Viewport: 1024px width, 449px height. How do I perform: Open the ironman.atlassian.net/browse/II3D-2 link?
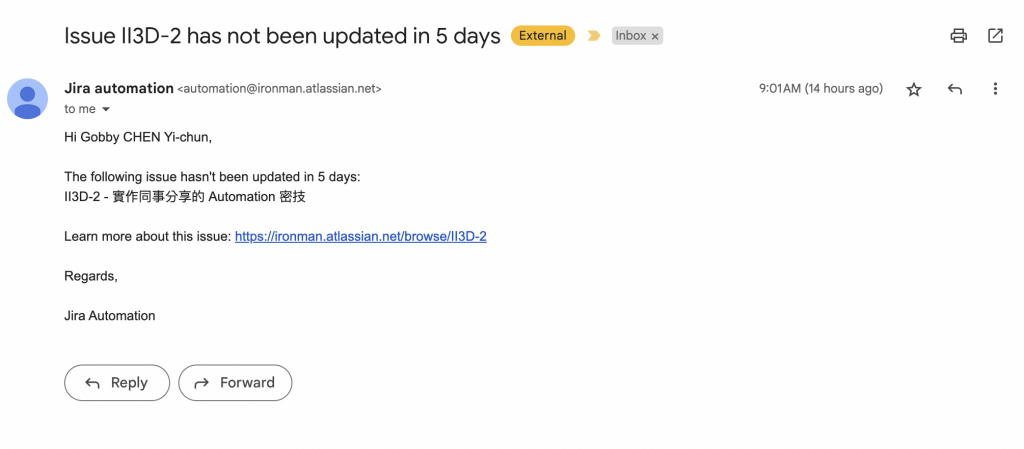(360, 237)
